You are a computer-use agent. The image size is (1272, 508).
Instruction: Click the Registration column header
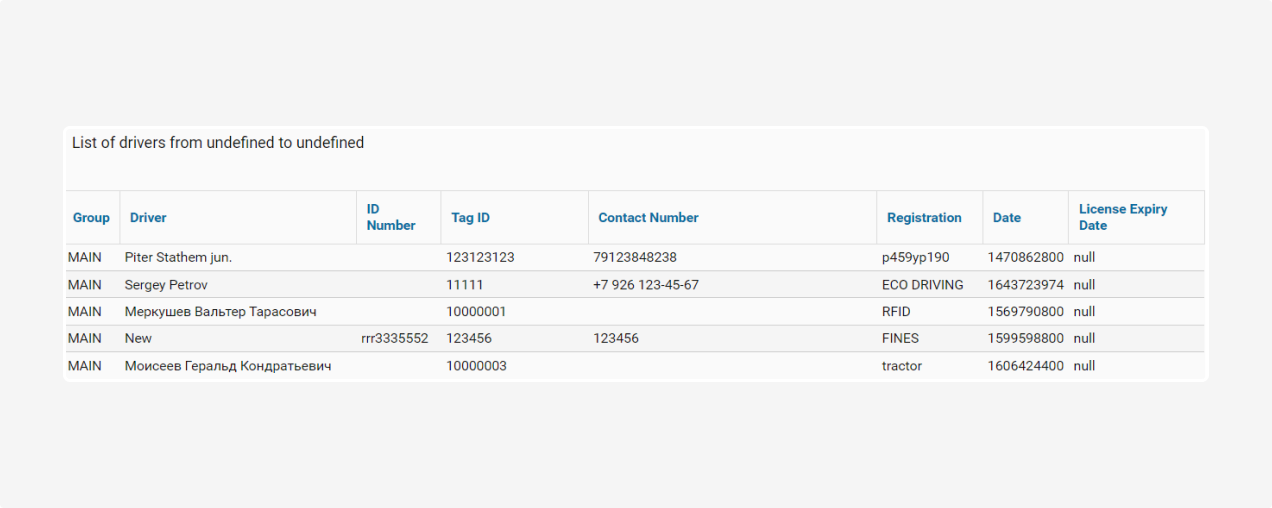click(924, 218)
